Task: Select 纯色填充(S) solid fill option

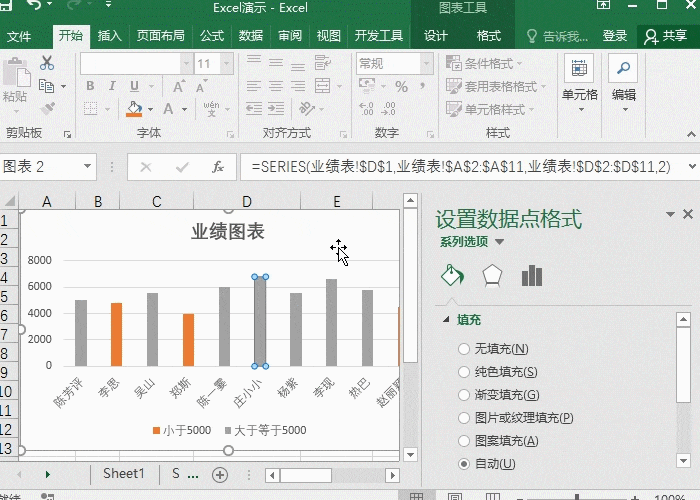Action: tap(498, 372)
